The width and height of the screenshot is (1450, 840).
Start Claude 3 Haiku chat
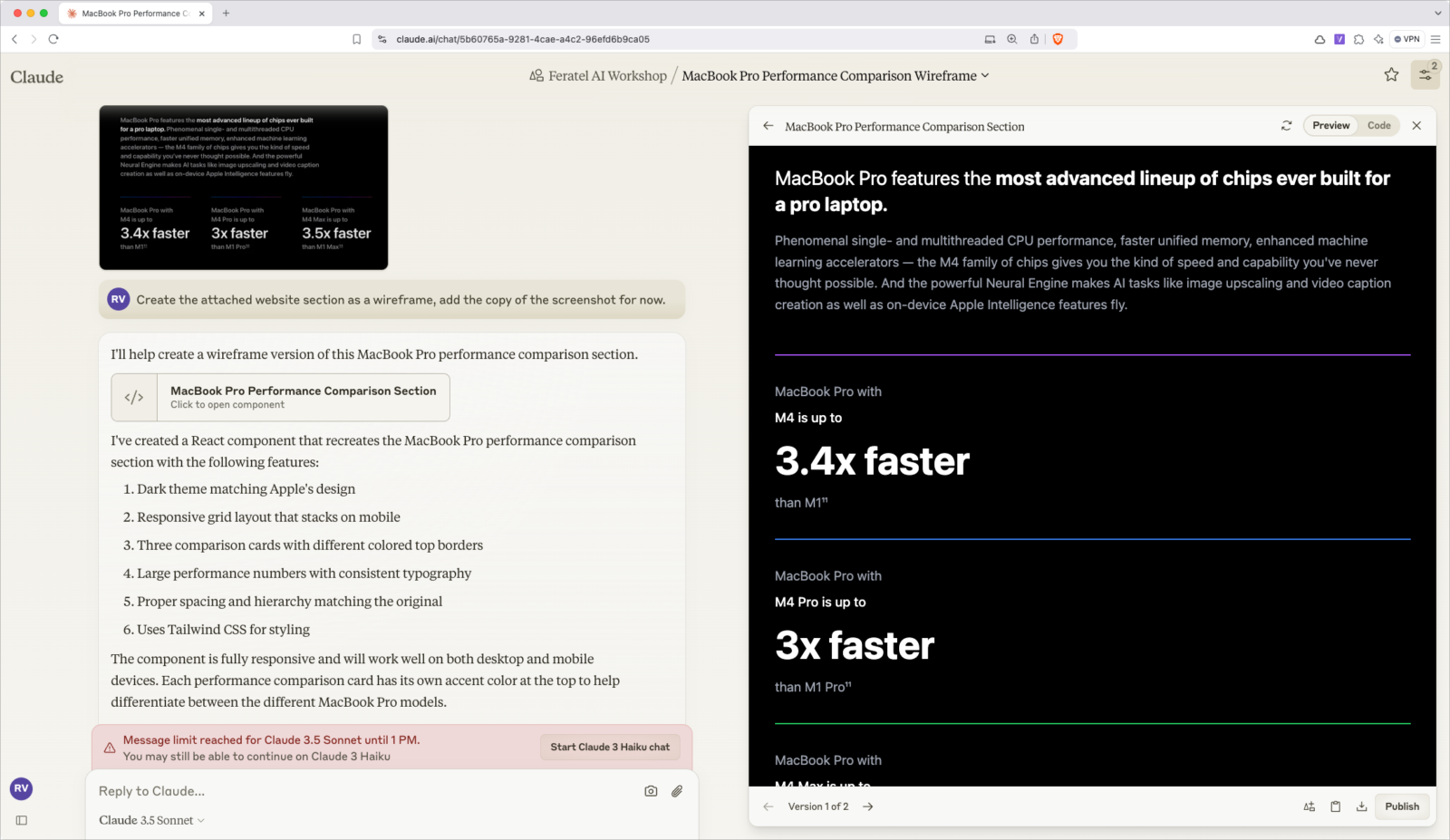point(610,747)
